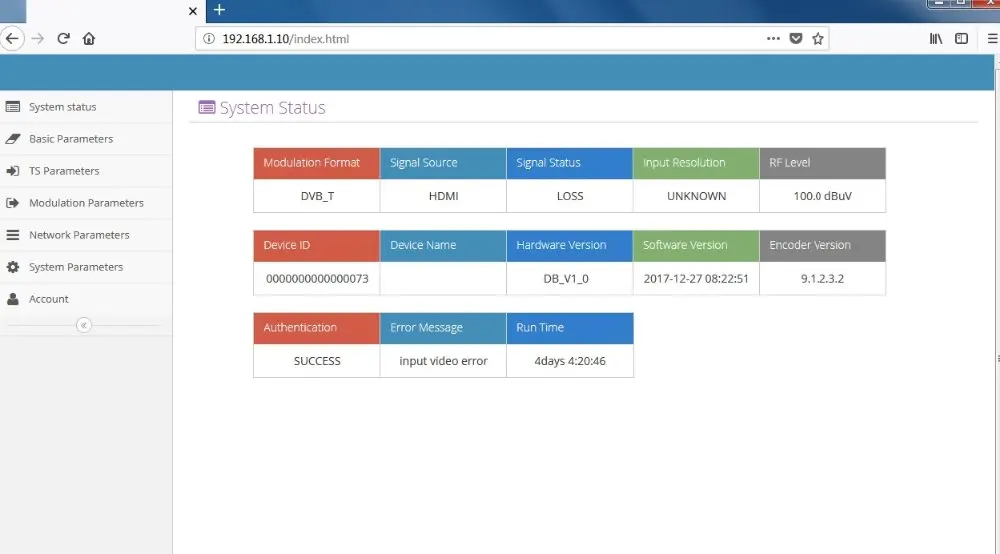Click the Device ID column header
Viewport: 1000px width, 554px height.
(316, 245)
